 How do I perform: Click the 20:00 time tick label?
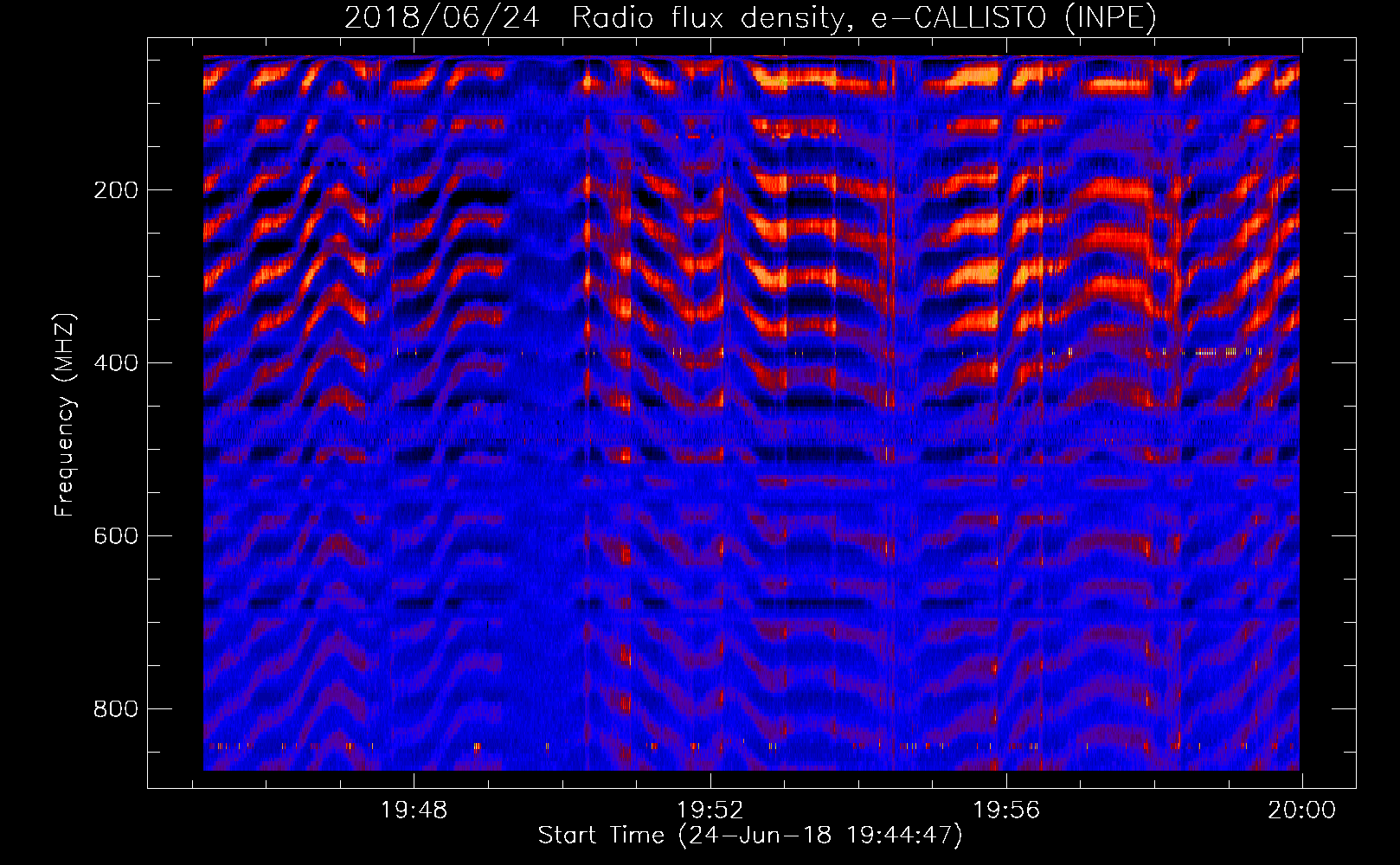pyautogui.click(x=1302, y=811)
